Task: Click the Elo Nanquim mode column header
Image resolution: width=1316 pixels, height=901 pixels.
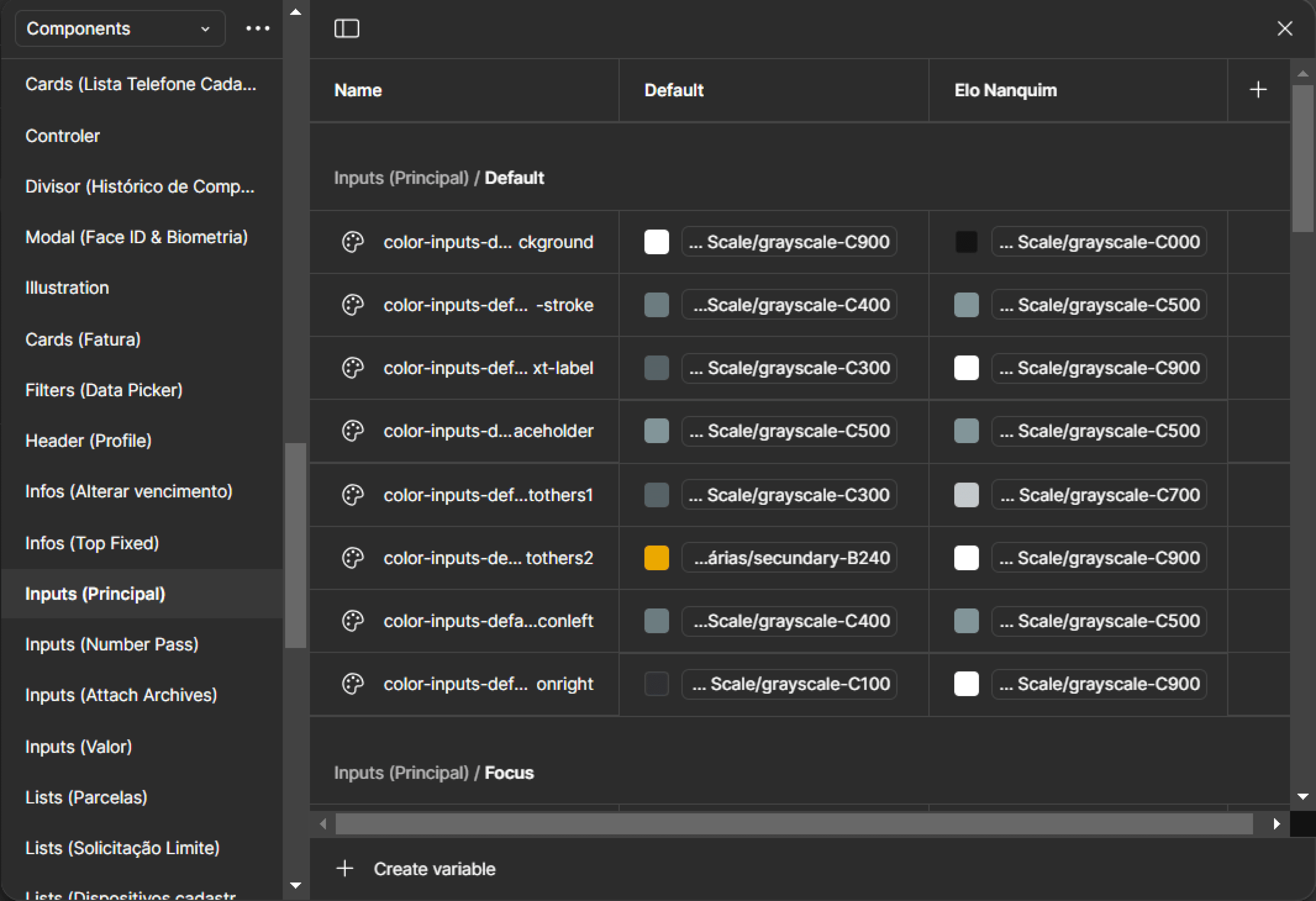Action: [1005, 90]
